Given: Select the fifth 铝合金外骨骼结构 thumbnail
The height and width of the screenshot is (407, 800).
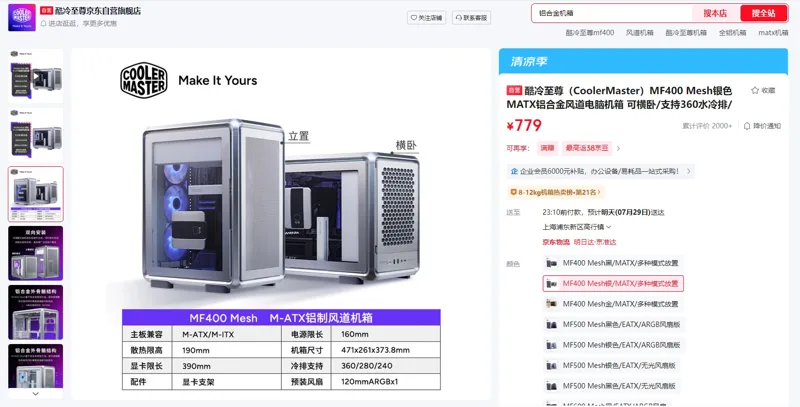Looking at the screenshot, I should [x=36, y=312].
